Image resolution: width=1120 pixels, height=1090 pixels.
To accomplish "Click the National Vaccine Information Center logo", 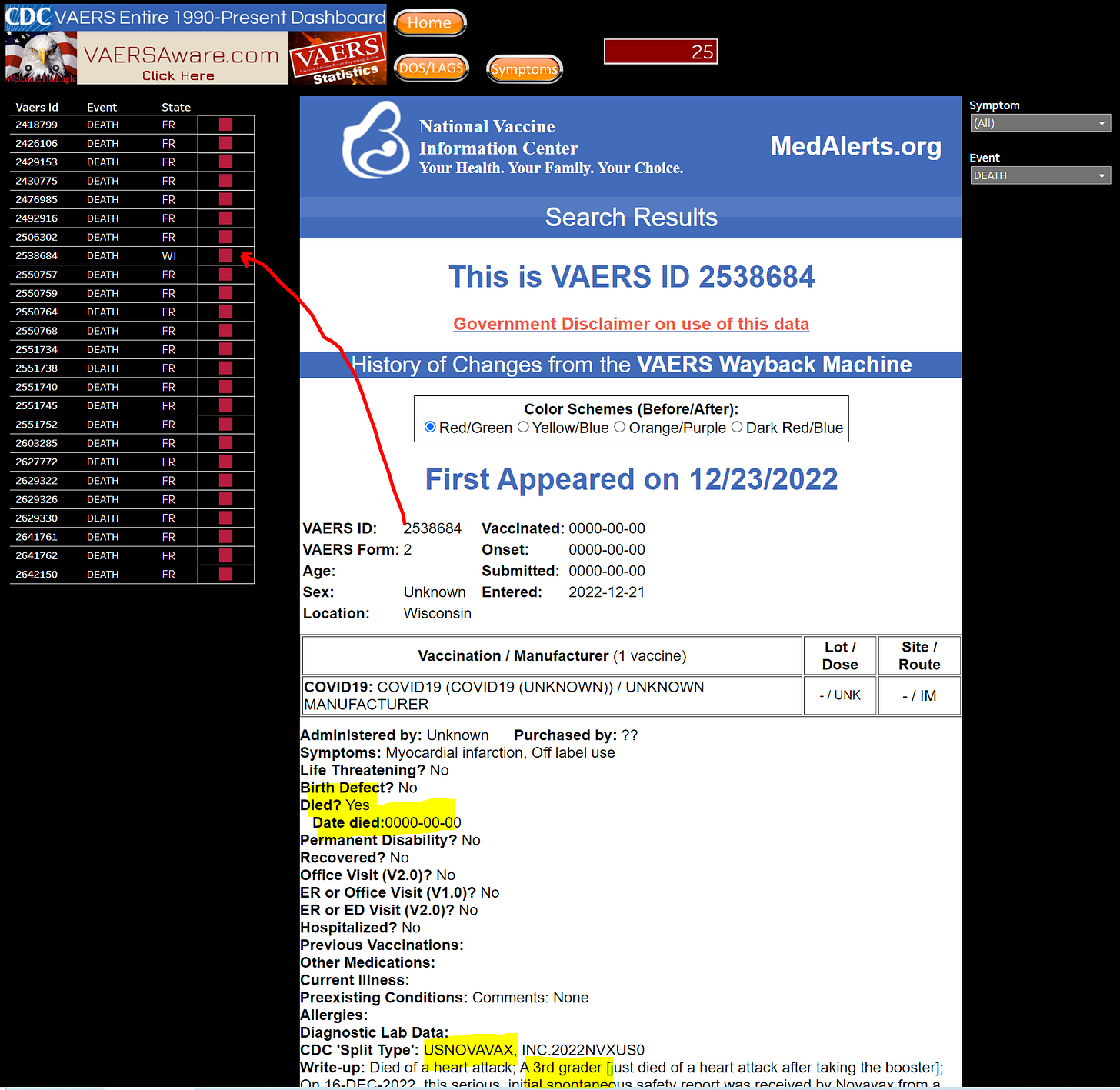I will point(375,141).
